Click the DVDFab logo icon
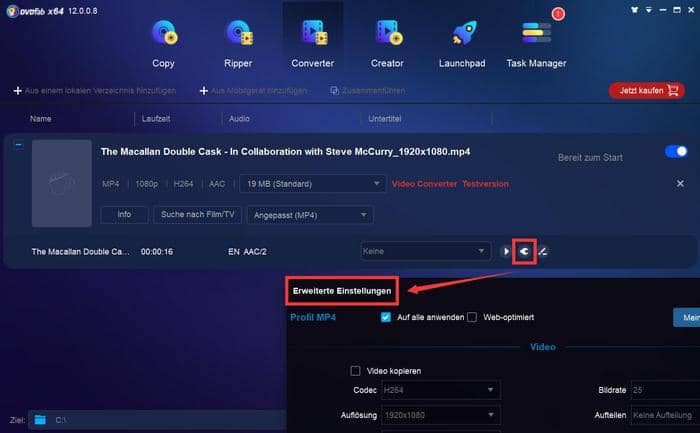This screenshot has height=433, width=700. (x=12, y=11)
